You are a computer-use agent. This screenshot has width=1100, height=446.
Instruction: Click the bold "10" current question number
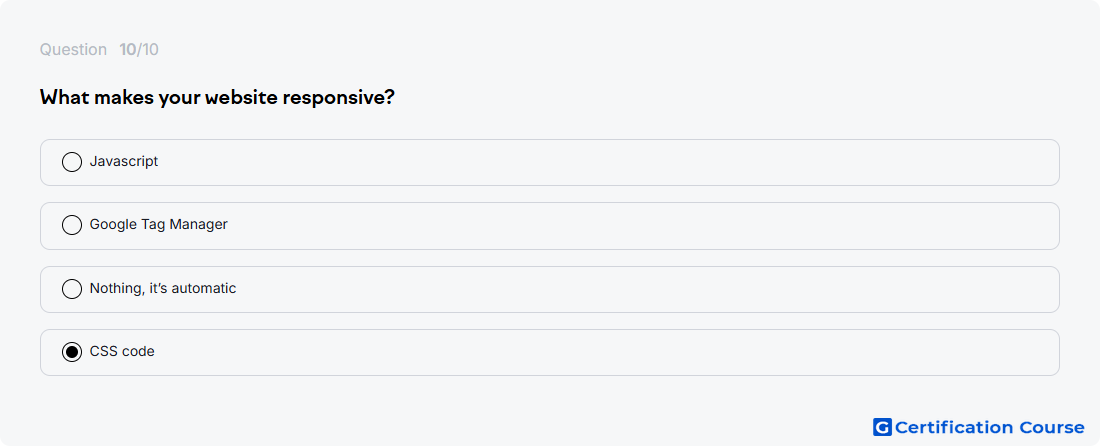point(127,50)
